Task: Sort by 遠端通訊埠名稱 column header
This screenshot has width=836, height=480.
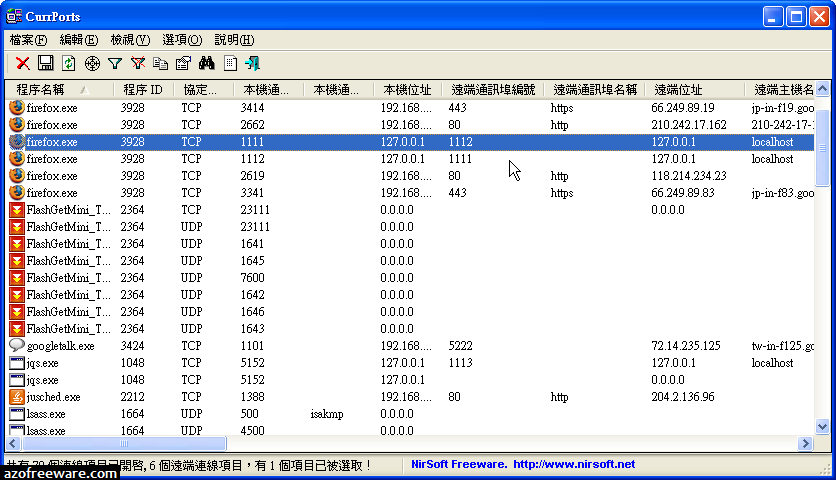Action: [x=594, y=90]
